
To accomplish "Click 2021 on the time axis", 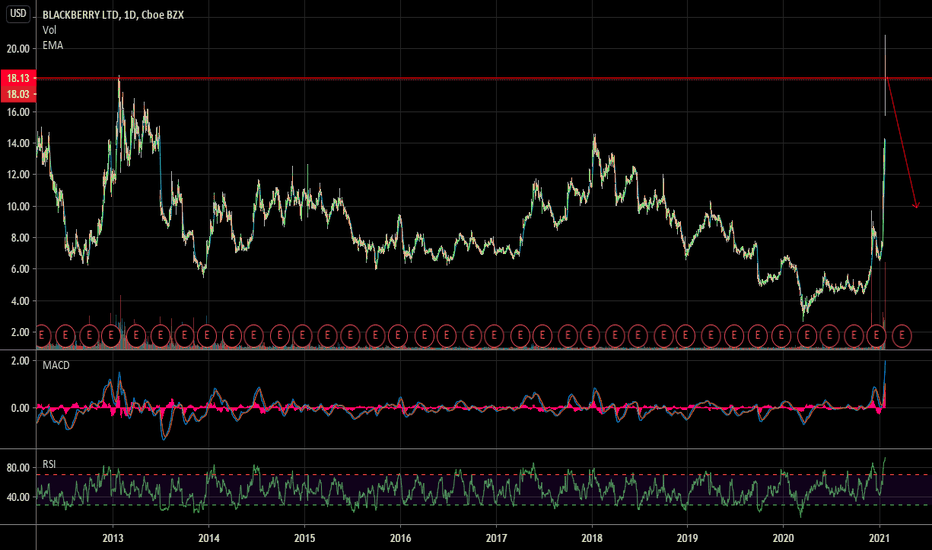I will pyautogui.click(x=879, y=538).
